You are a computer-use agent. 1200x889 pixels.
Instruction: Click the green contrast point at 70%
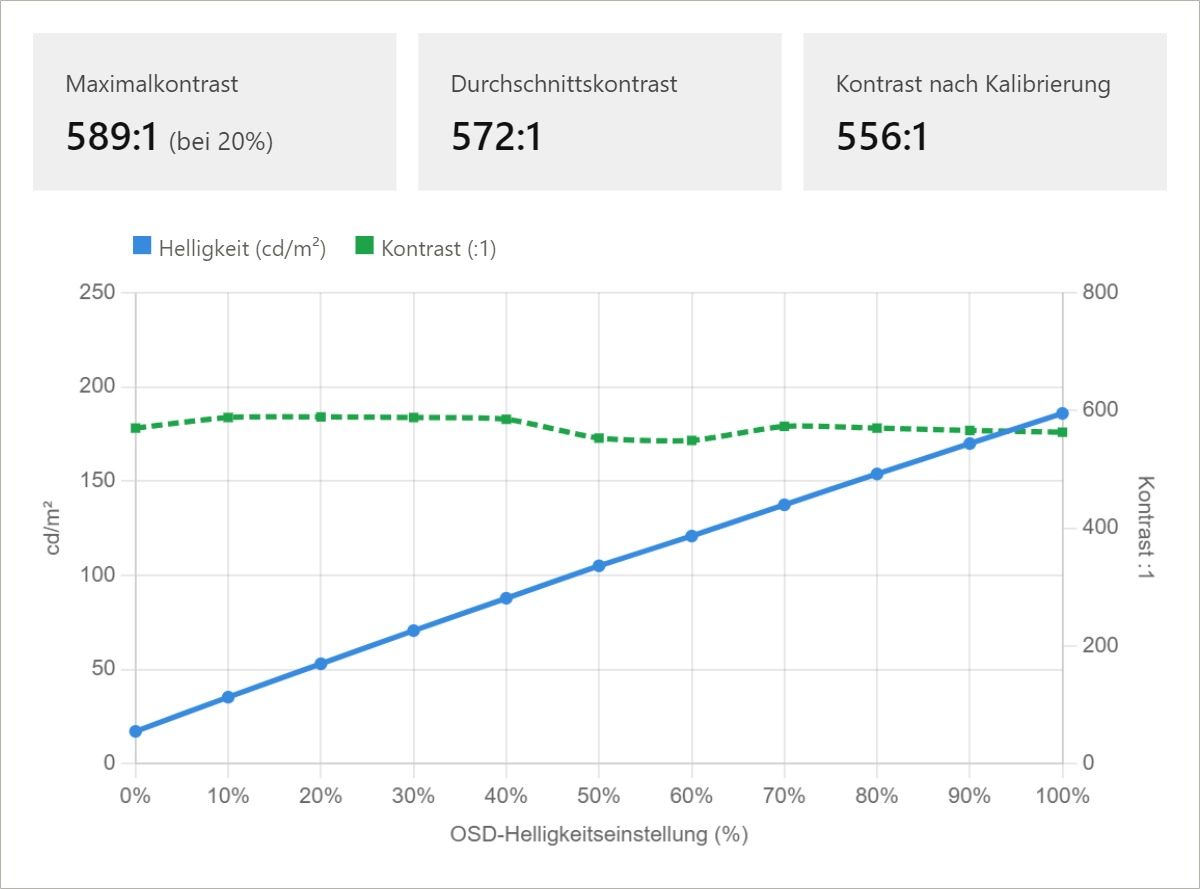click(x=784, y=426)
